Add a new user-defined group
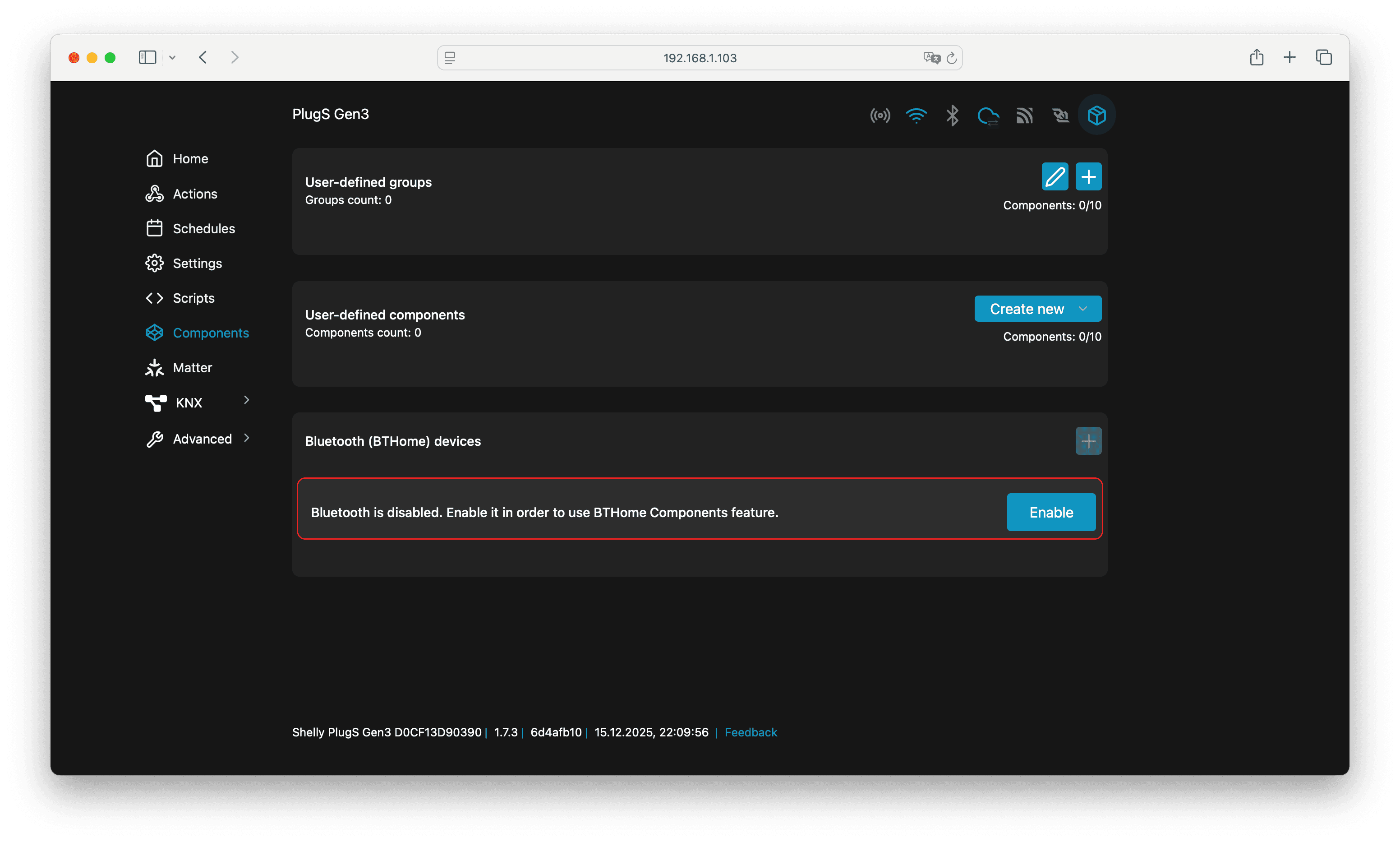 tap(1088, 176)
